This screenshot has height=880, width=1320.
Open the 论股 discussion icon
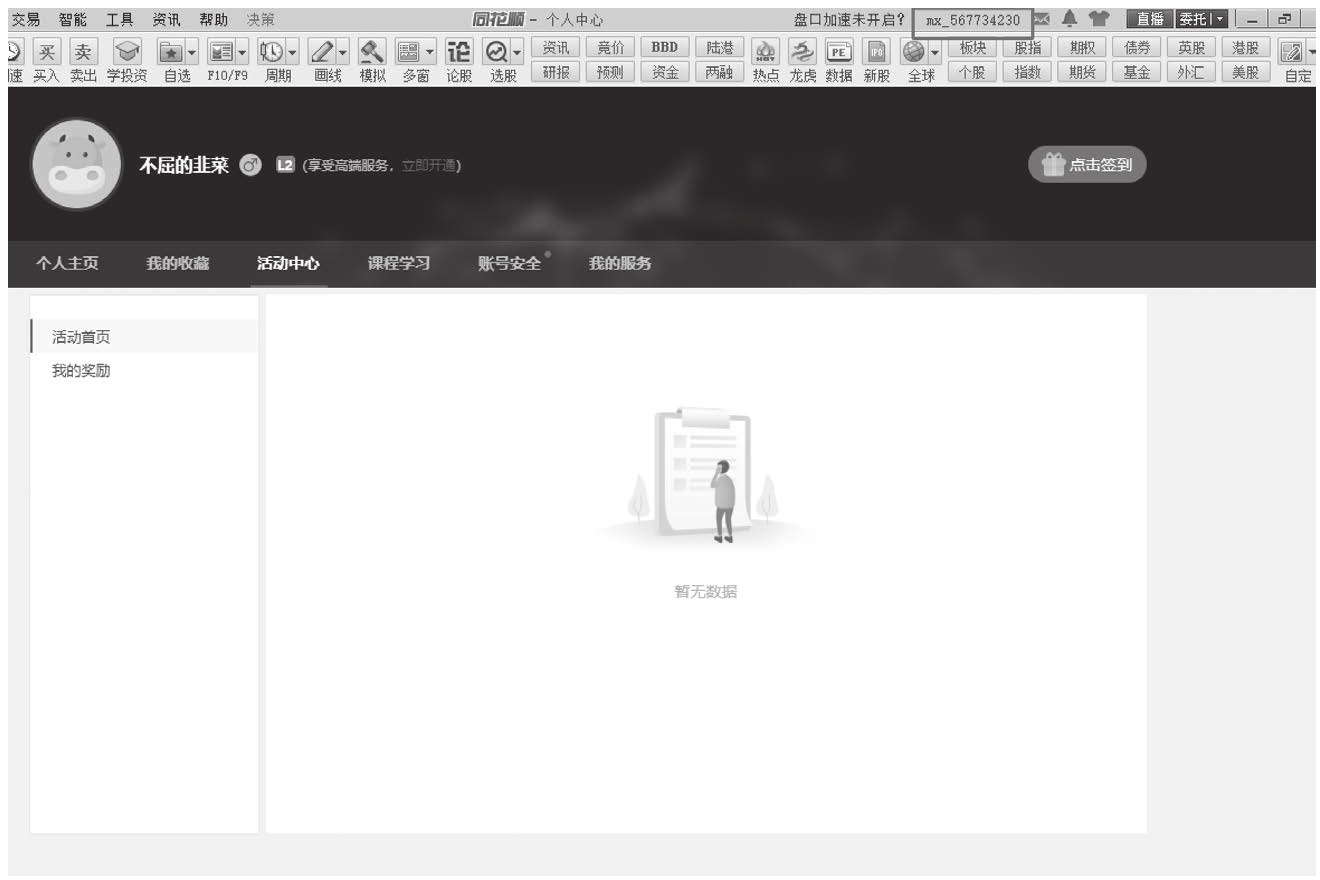point(458,52)
